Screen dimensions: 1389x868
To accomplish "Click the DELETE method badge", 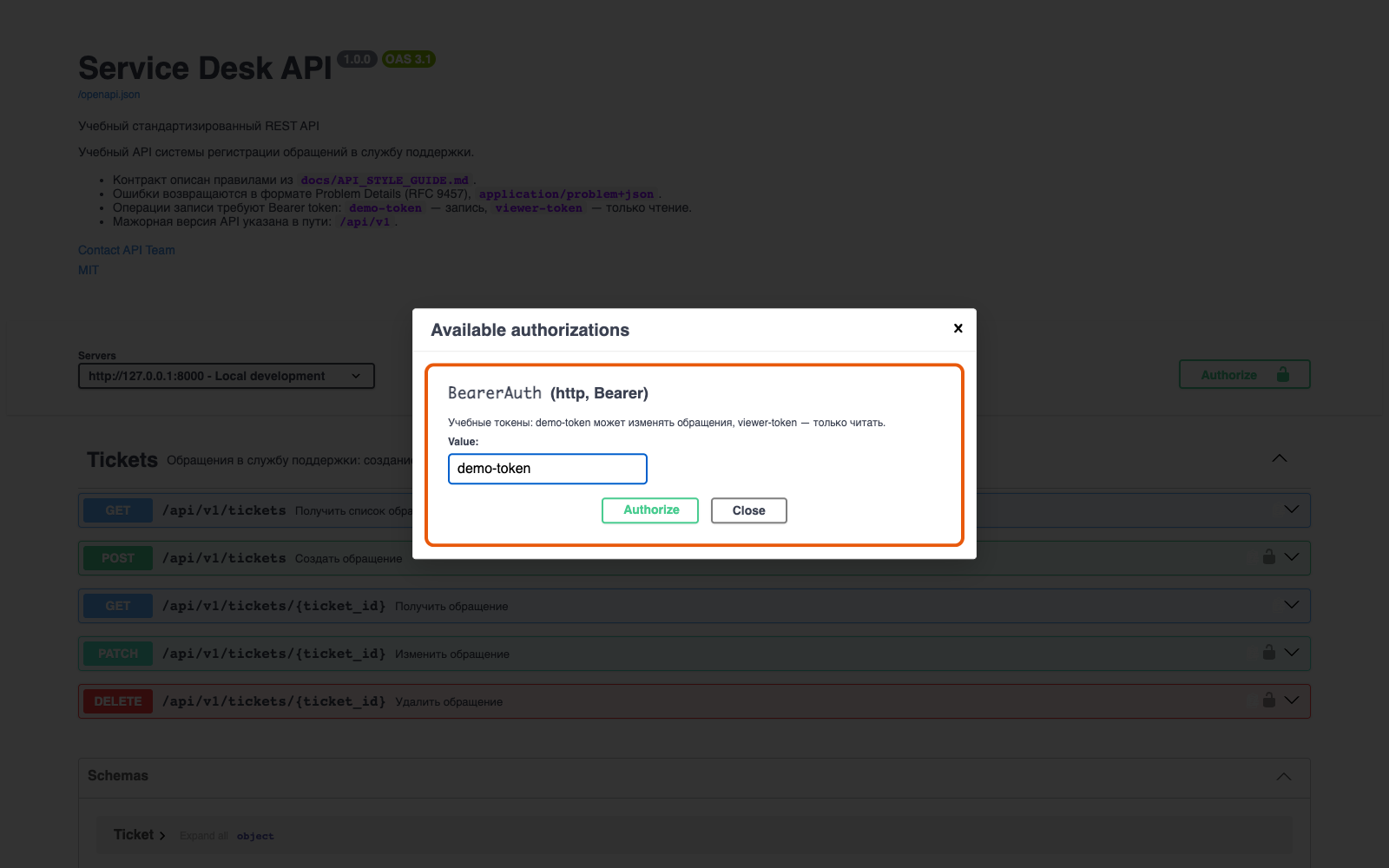I will point(118,701).
